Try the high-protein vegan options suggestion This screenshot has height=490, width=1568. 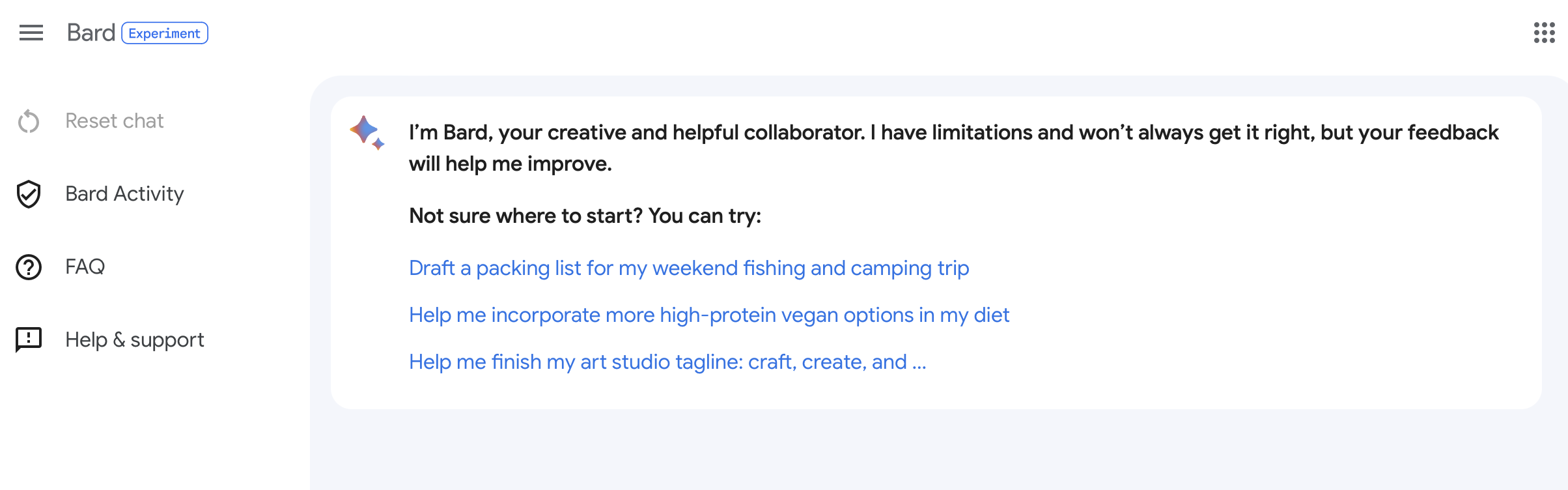click(709, 315)
